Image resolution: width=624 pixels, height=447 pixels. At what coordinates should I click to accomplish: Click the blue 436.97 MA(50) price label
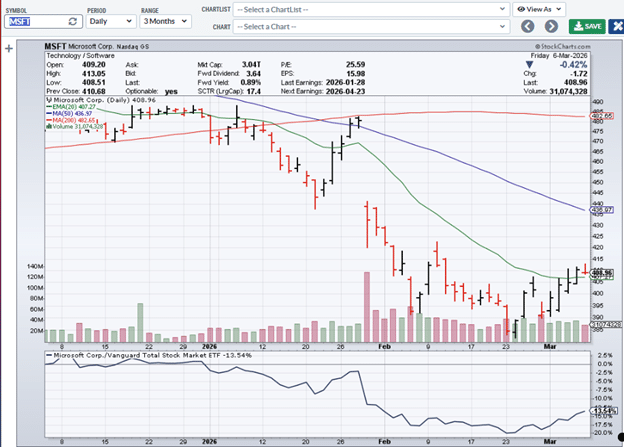coord(601,210)
